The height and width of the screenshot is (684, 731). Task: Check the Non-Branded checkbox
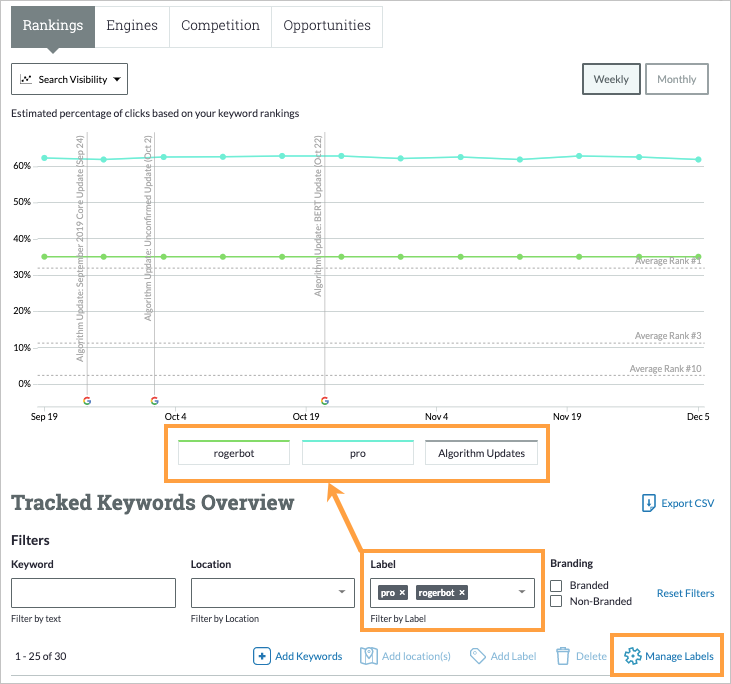click(556, 601)
